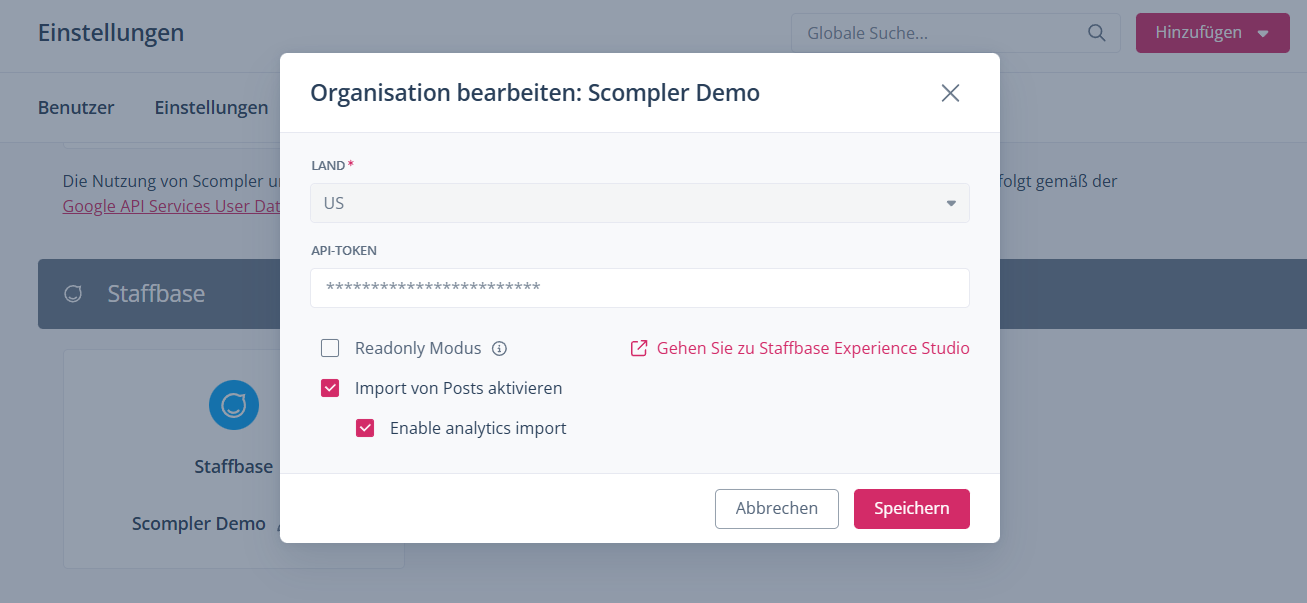Open the Einstellungen tab
The height and width of the screenshot is (603, 1307).
click(211, 107)
